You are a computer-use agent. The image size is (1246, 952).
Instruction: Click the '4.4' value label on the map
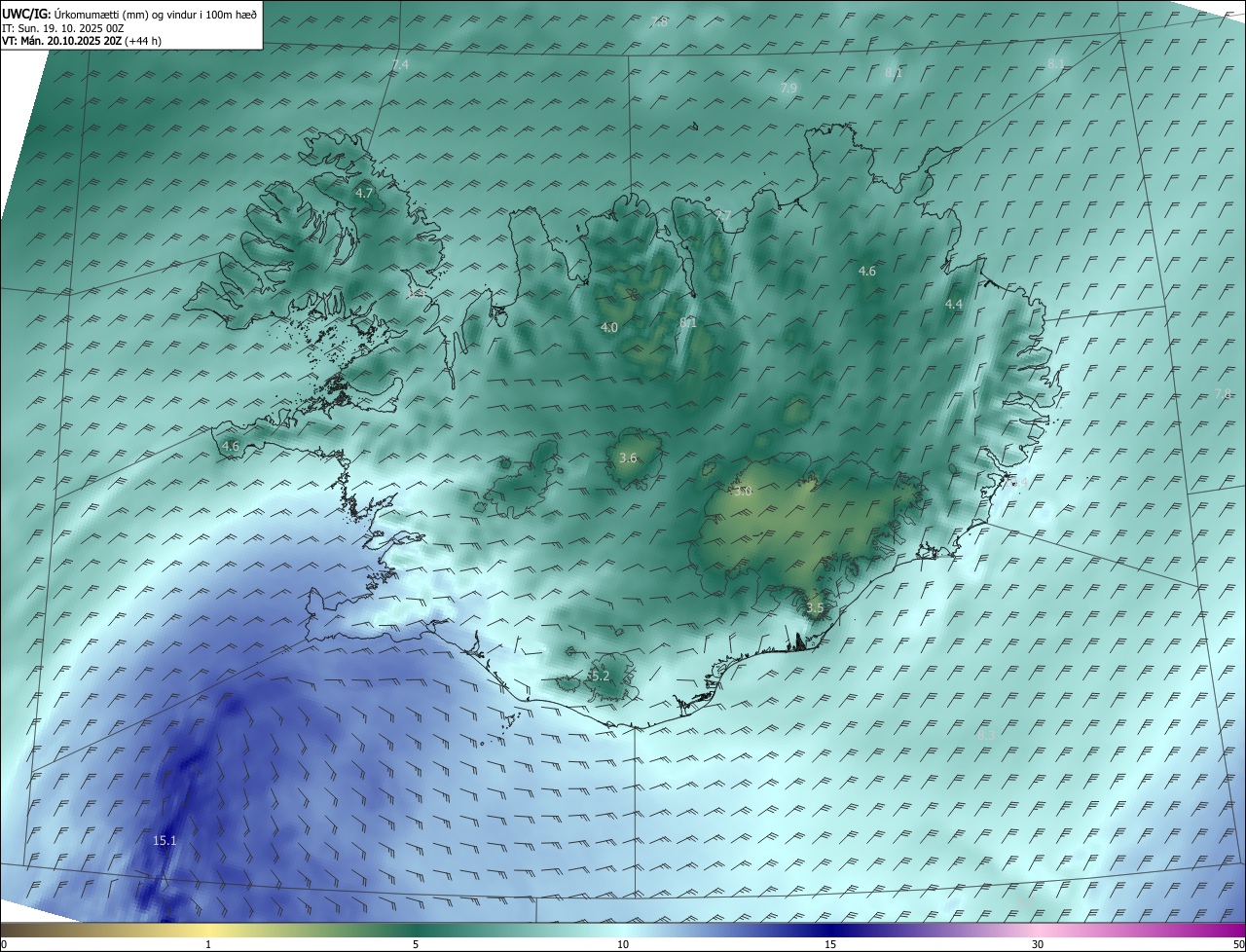coord(954,305)
